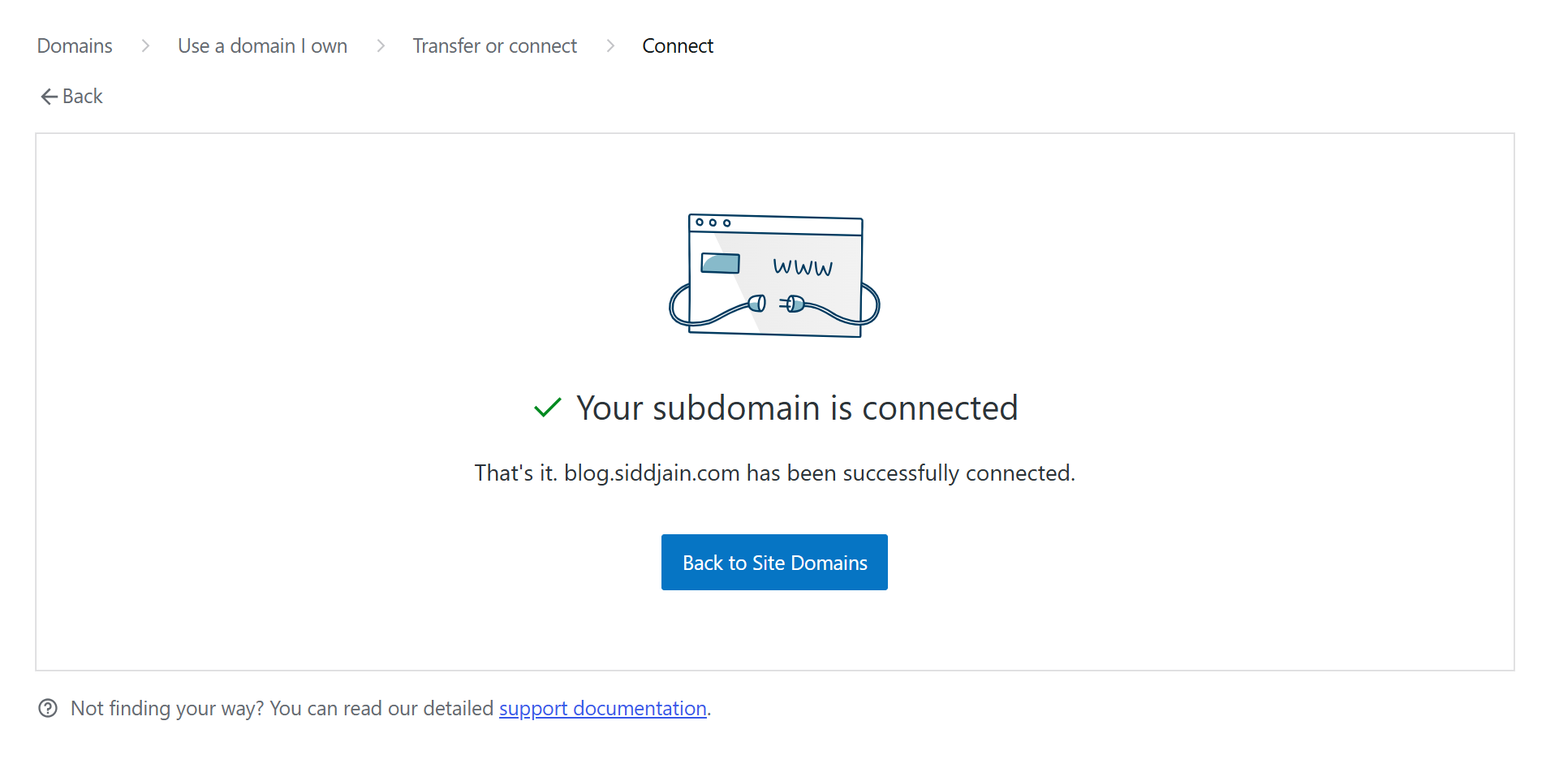
Task: Click the chevron after Use a domain I own
Action: click(x=381, y=46)
